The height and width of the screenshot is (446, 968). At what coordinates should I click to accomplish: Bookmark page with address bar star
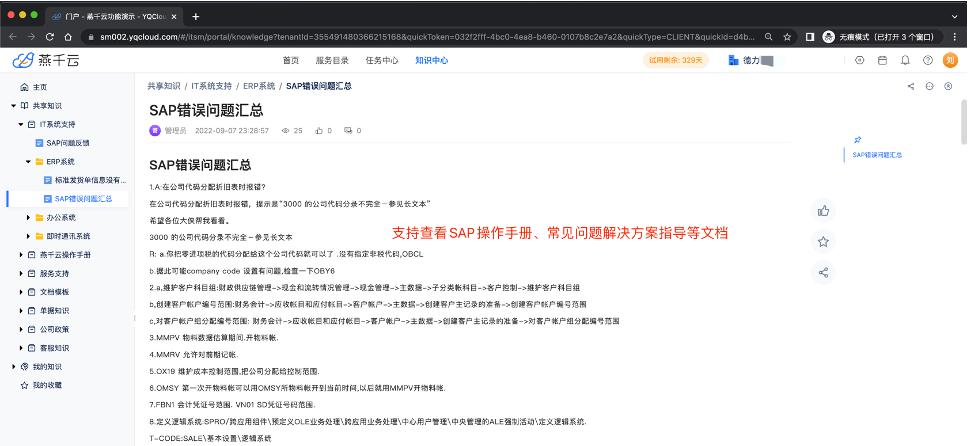[x=787, y=37]
